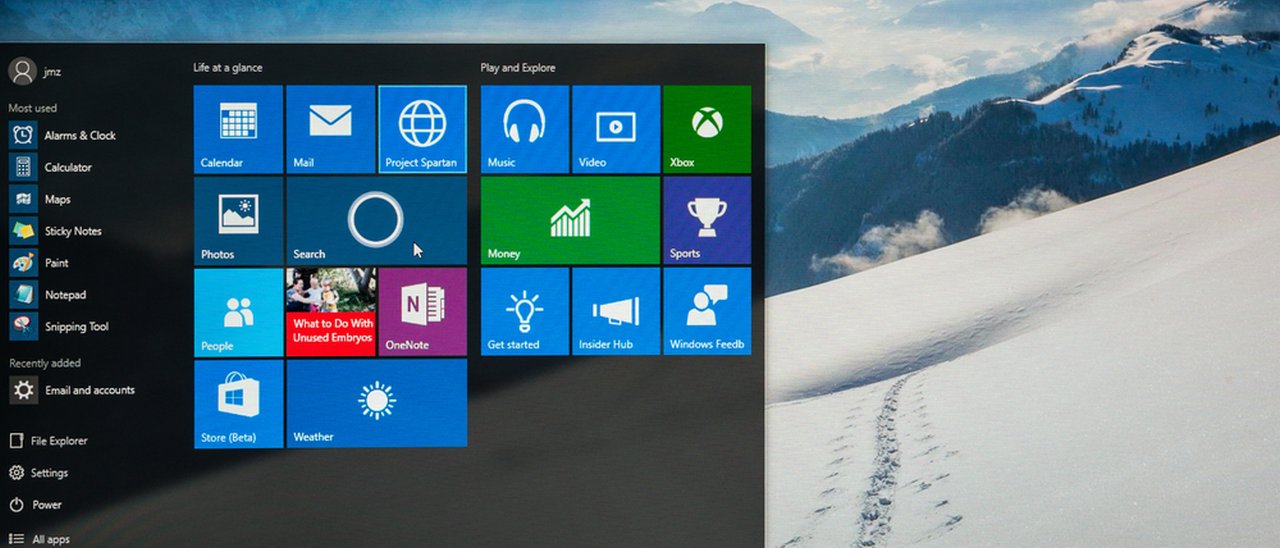Click the Power option

[35, 505]
